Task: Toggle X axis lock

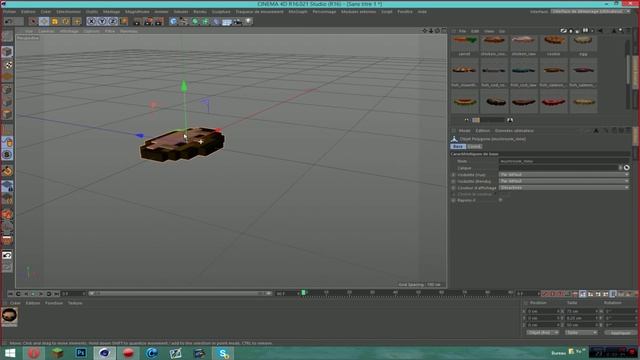Action: (x=91, y=21)
